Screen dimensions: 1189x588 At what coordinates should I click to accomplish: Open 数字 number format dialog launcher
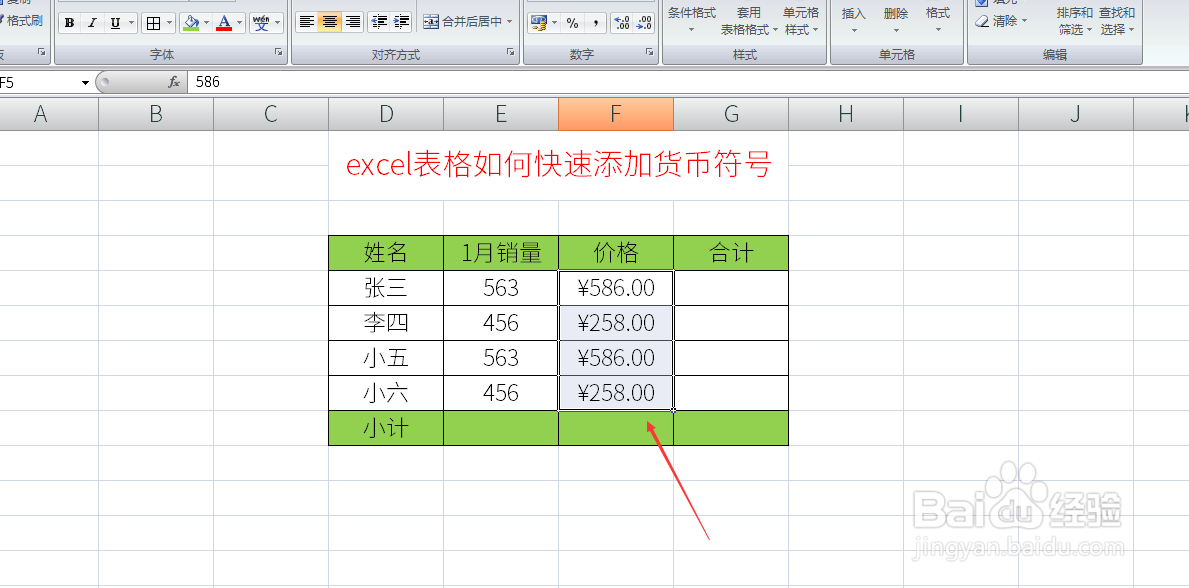coord(650,53)
